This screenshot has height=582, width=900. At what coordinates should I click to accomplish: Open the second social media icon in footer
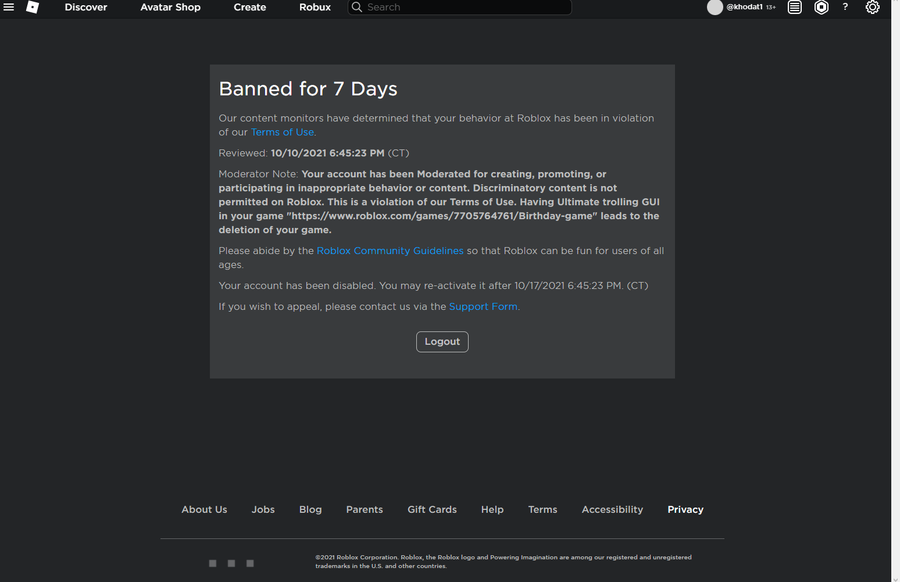231,563
